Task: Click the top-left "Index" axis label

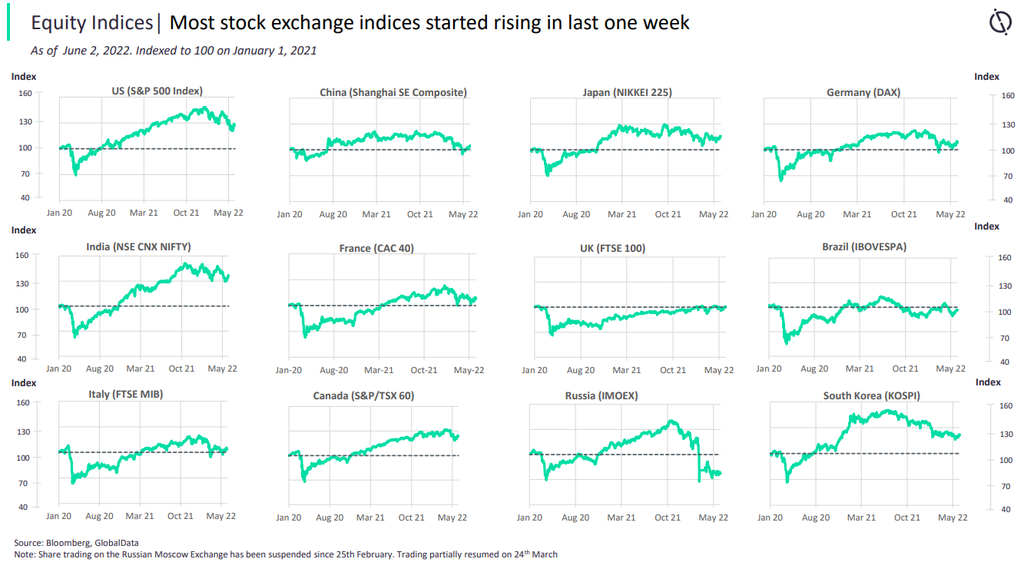Action: (23, 76)
